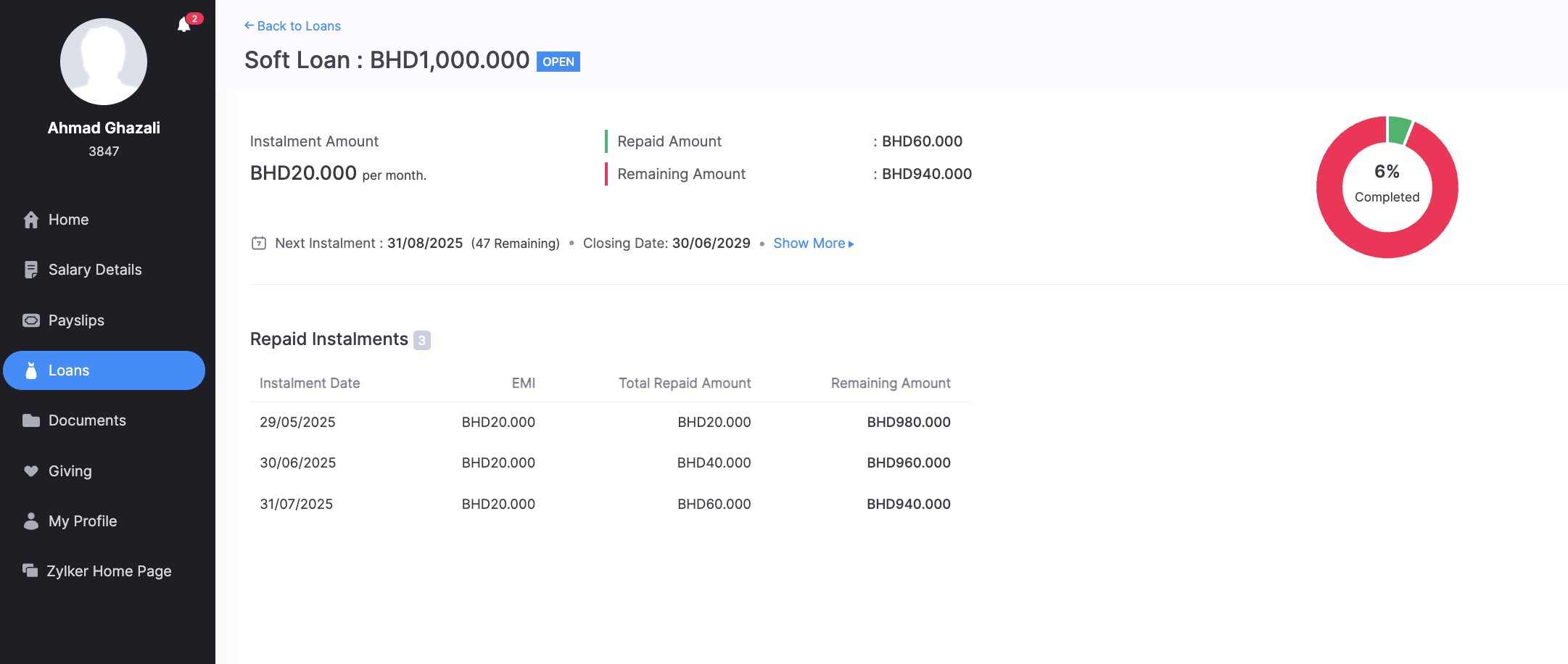Open the Payslips menu item
The height and width of the screenshot is (664, 1568).
click(x=76, y=320)
